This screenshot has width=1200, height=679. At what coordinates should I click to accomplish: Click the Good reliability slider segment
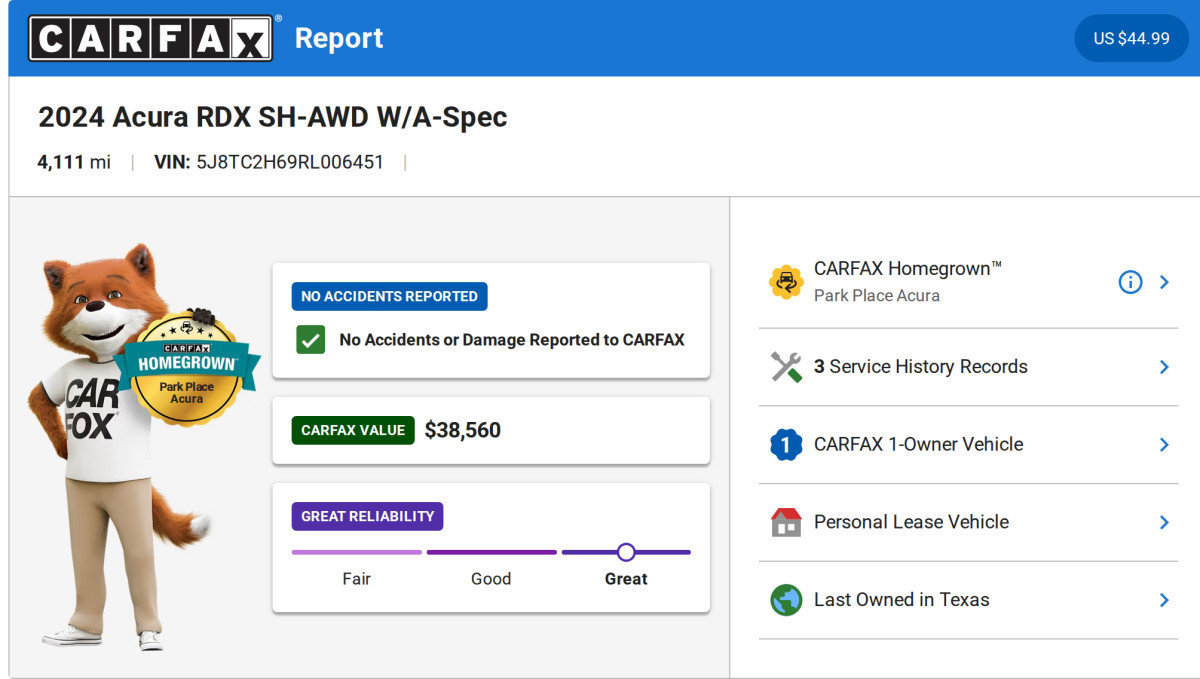[491, 552]
